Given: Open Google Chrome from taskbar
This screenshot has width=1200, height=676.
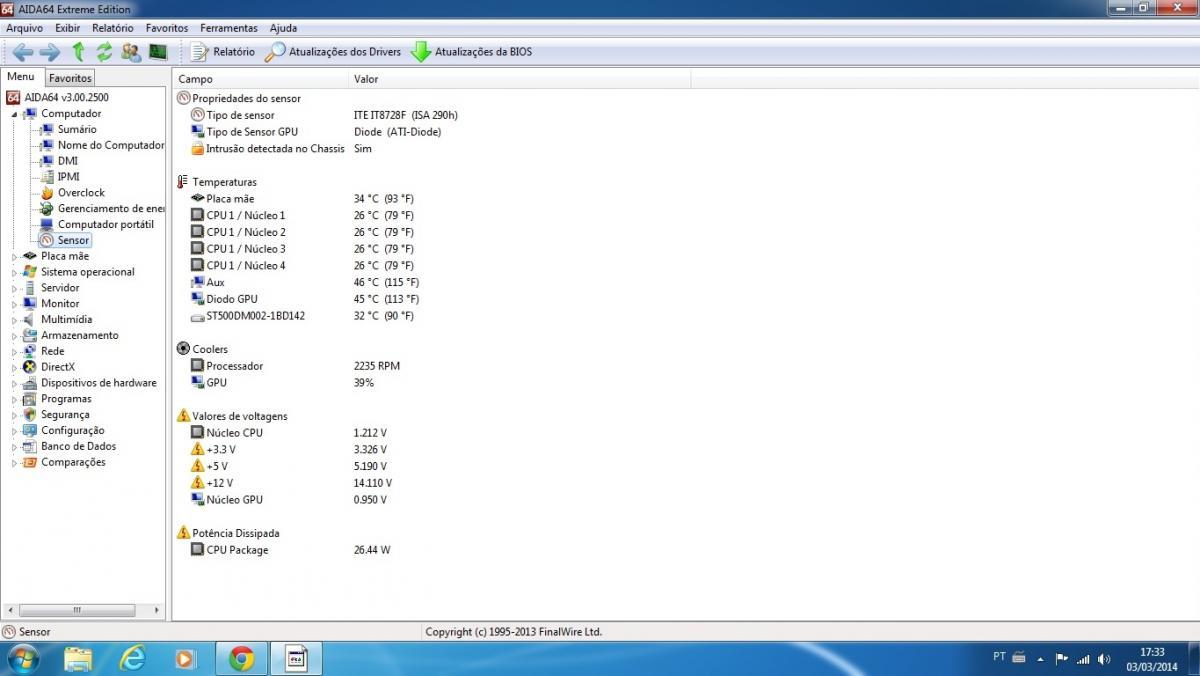Looking at the screenshot, I should [241, 658].
